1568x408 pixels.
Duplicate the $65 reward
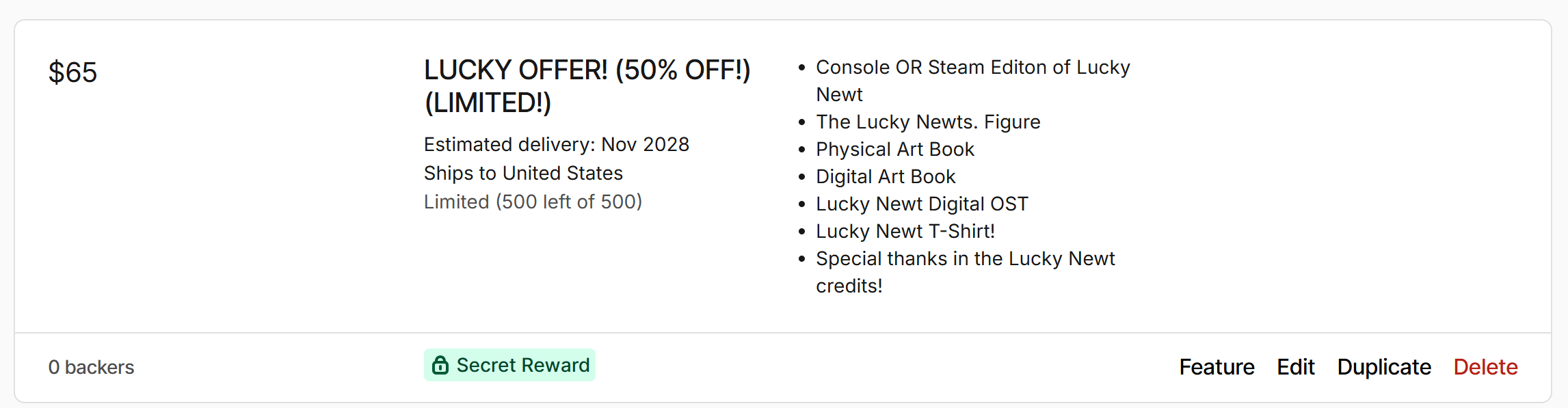pos(1384,367)
